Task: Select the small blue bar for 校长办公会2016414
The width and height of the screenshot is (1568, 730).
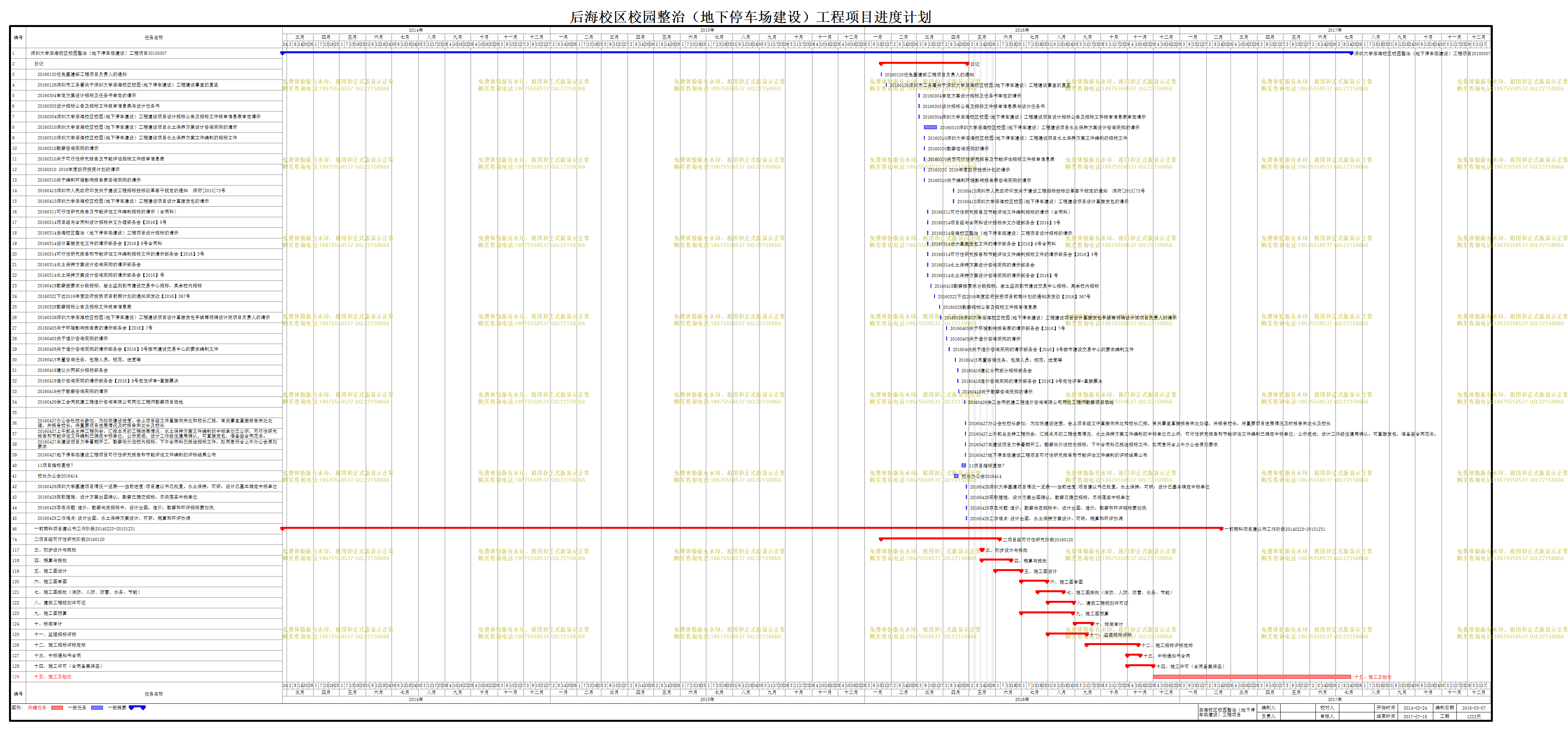Action: [956, 476]
